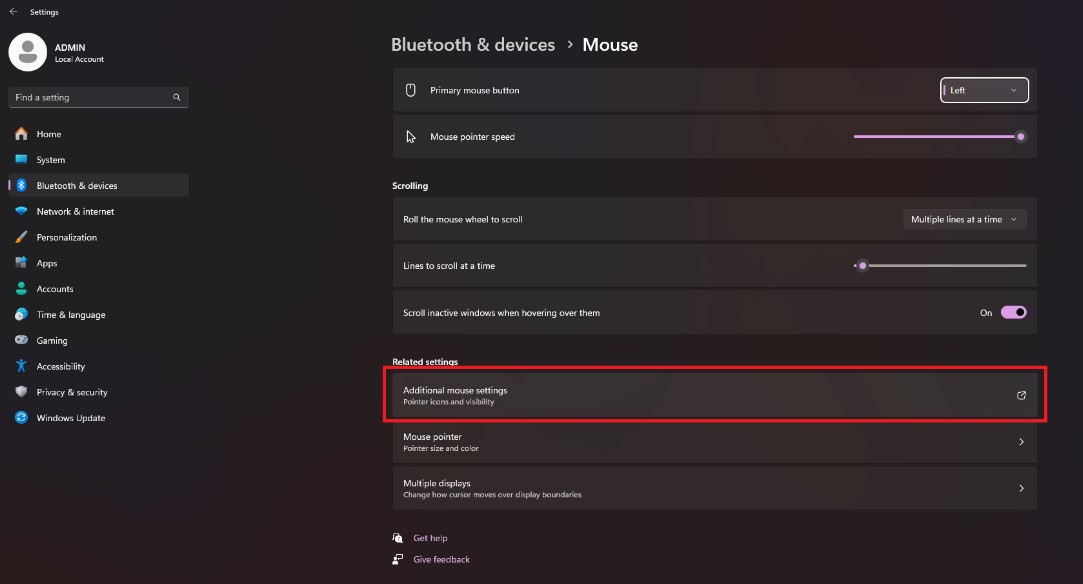Open Primary mouse button dropdown showing Left
1083x584 pixels.
point(984,90)
